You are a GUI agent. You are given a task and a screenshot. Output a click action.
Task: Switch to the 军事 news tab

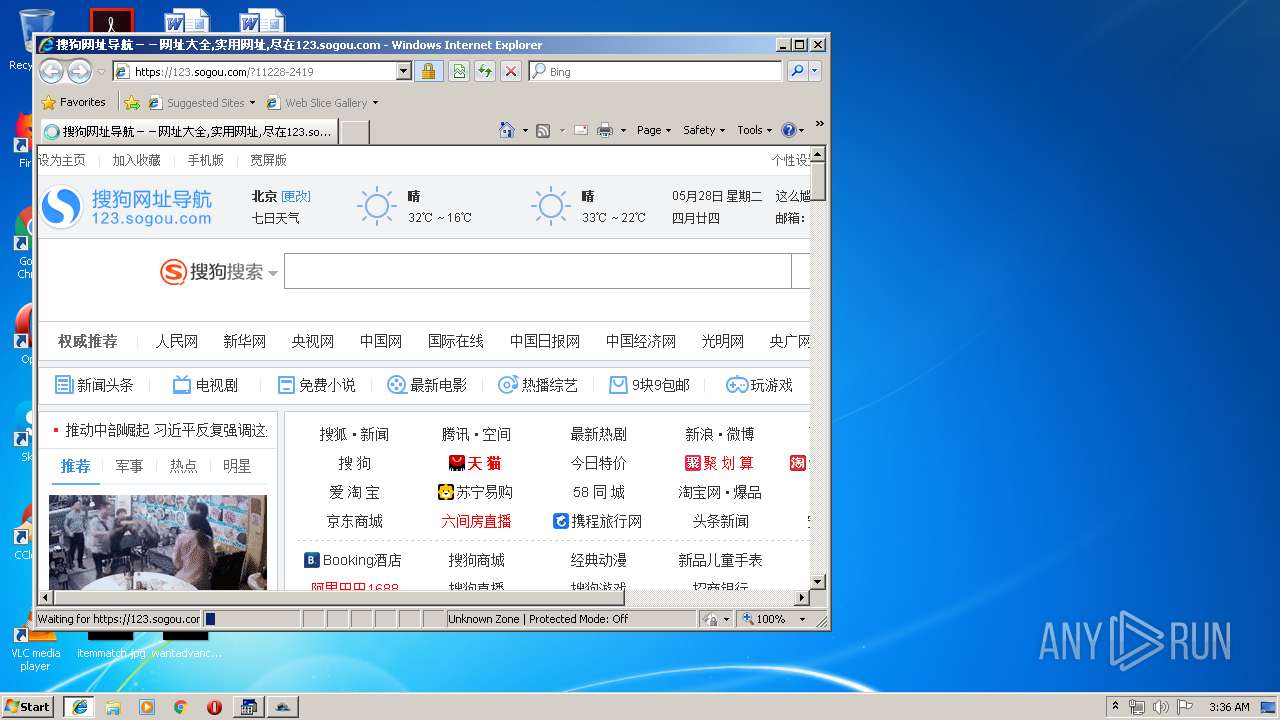[129, 466]
